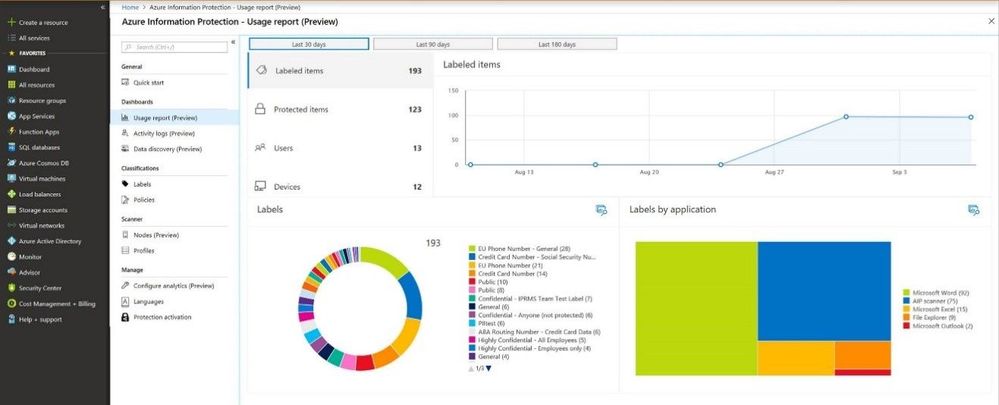Click Microsoft Word green treemap block
The image size is (999, 405).
[x=696, y=308]
